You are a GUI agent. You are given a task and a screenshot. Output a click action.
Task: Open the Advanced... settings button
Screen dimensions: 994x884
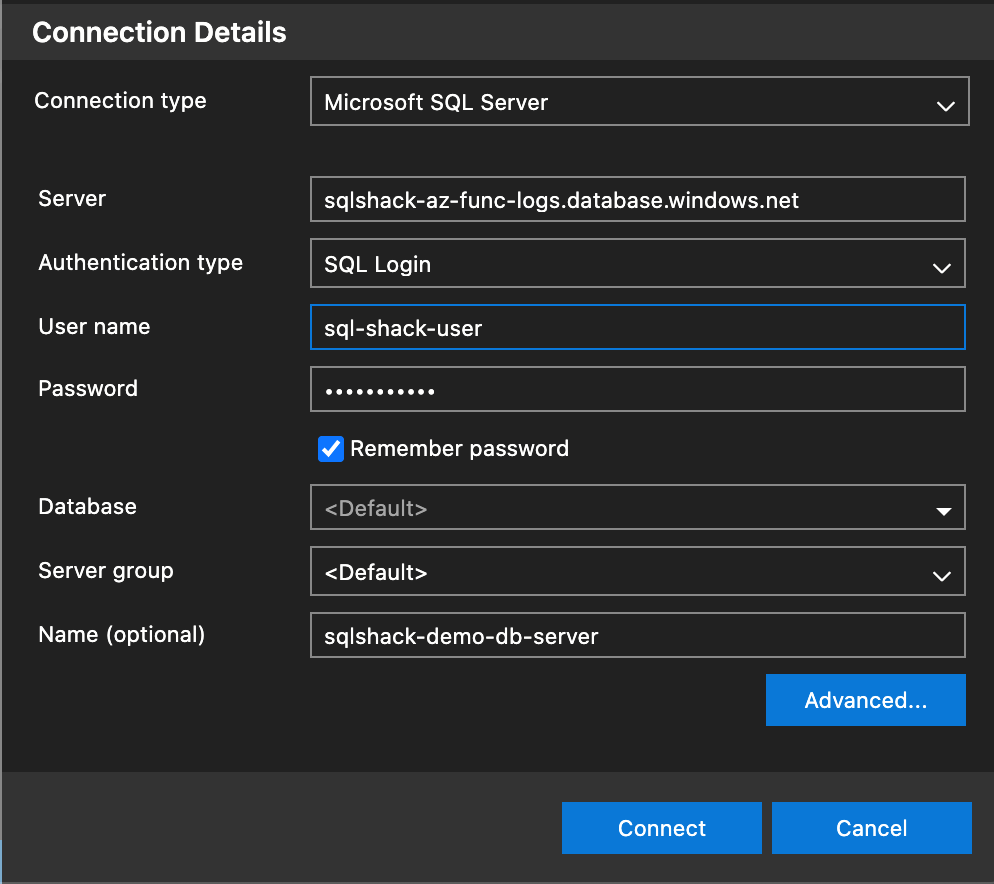pos(865,700)
